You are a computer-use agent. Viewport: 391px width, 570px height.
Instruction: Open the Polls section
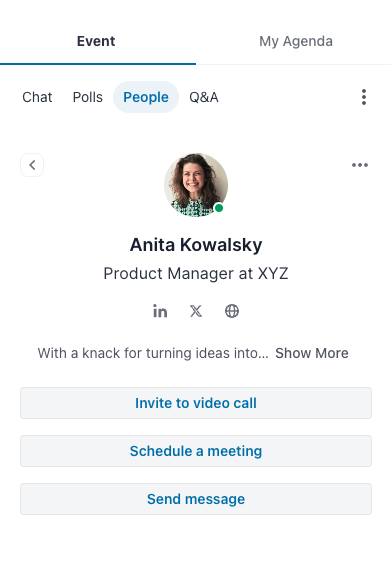point(88,97)
